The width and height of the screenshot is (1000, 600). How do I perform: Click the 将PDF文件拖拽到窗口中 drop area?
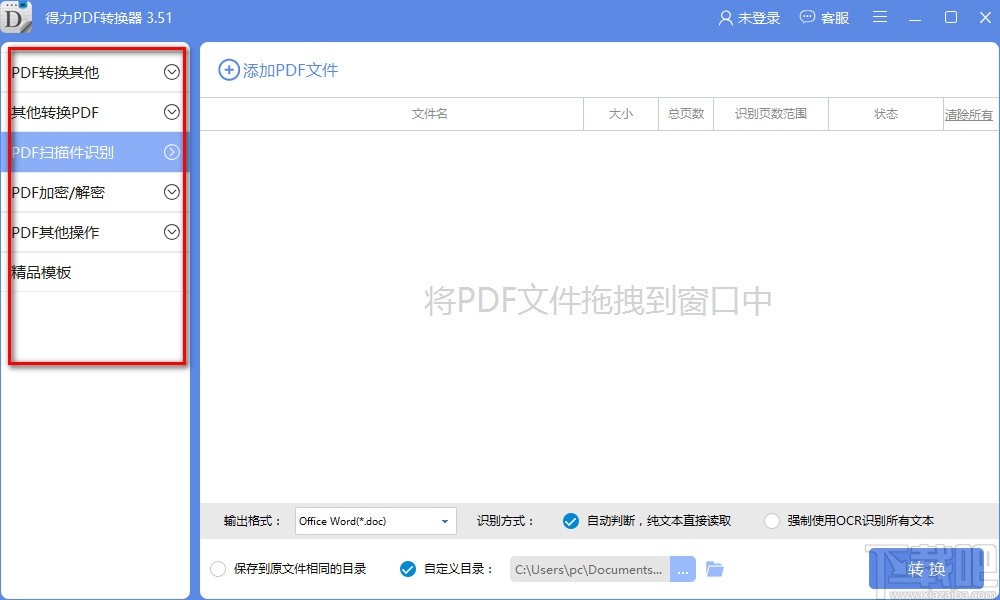point(598,300)
